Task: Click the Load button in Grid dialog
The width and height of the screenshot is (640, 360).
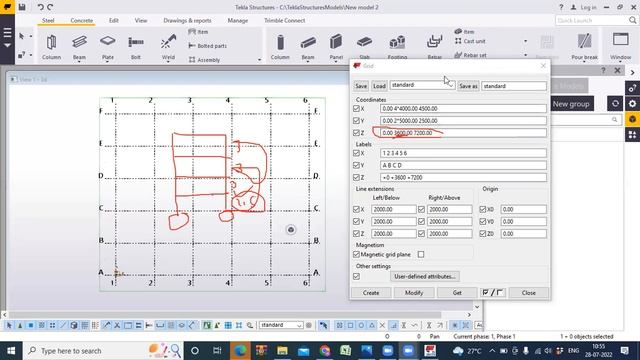Action: [379, 86]
